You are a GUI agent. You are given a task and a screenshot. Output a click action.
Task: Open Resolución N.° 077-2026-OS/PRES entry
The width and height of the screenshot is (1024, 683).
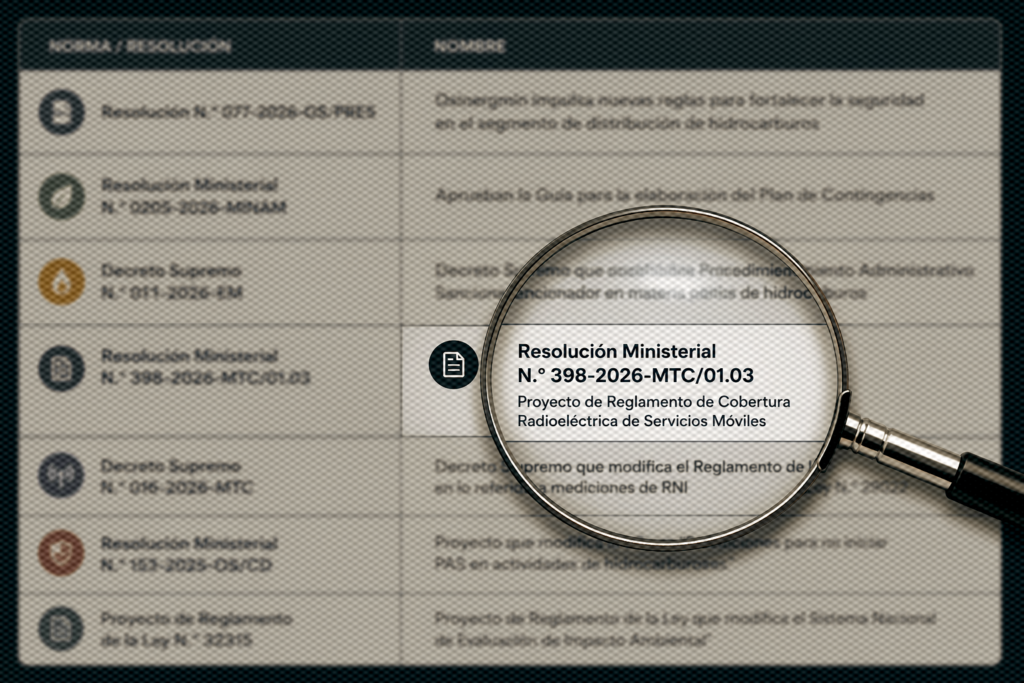(x=238, y=112)
